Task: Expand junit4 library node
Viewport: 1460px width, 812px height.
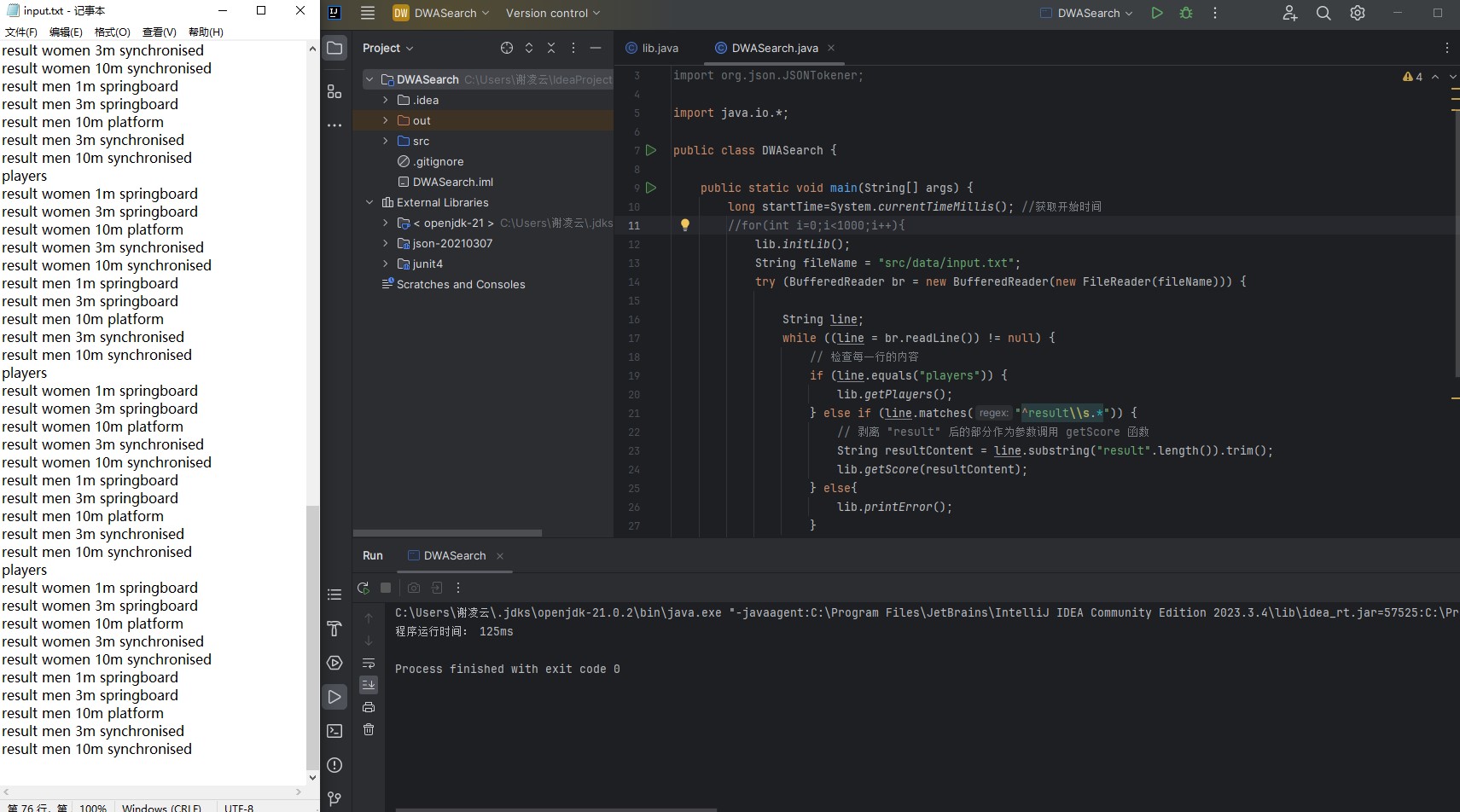Action: tap(386, 264)
